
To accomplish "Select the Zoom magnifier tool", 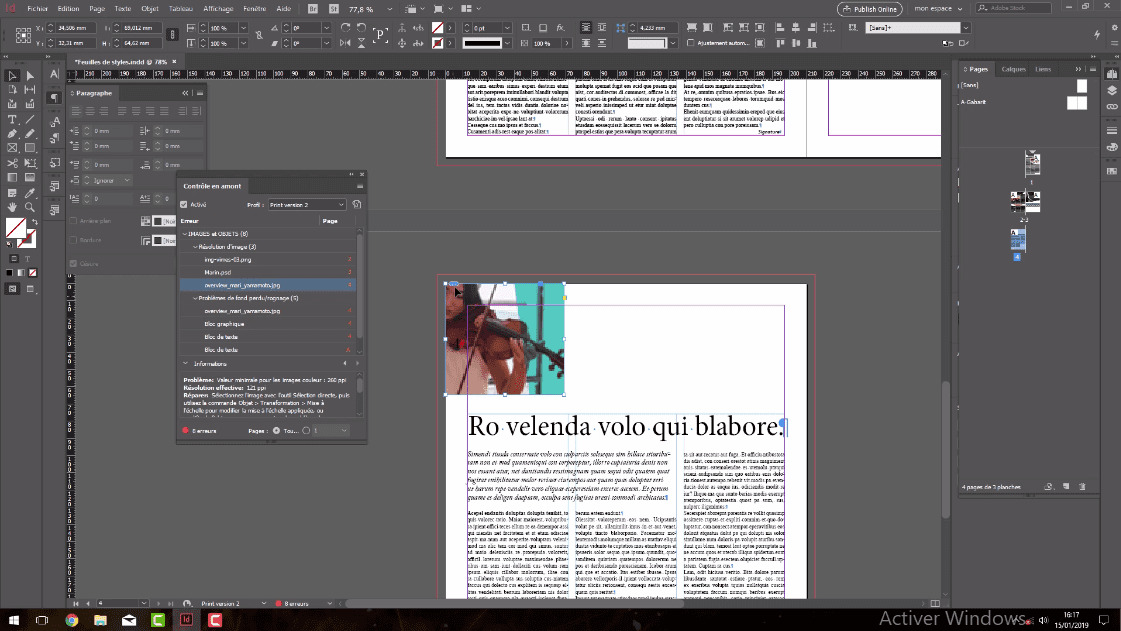I will click(x=31, y=207).
